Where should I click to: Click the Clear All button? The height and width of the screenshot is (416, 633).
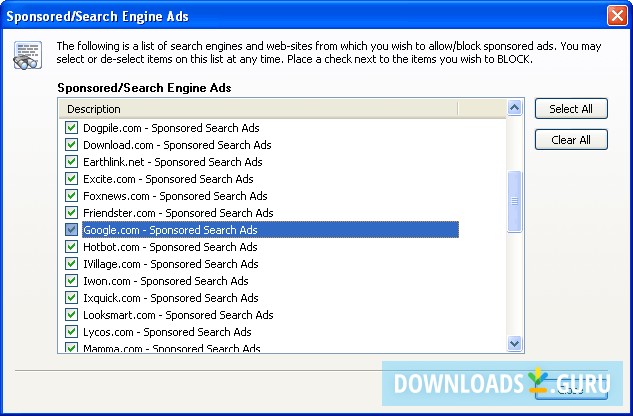[571, 140]
